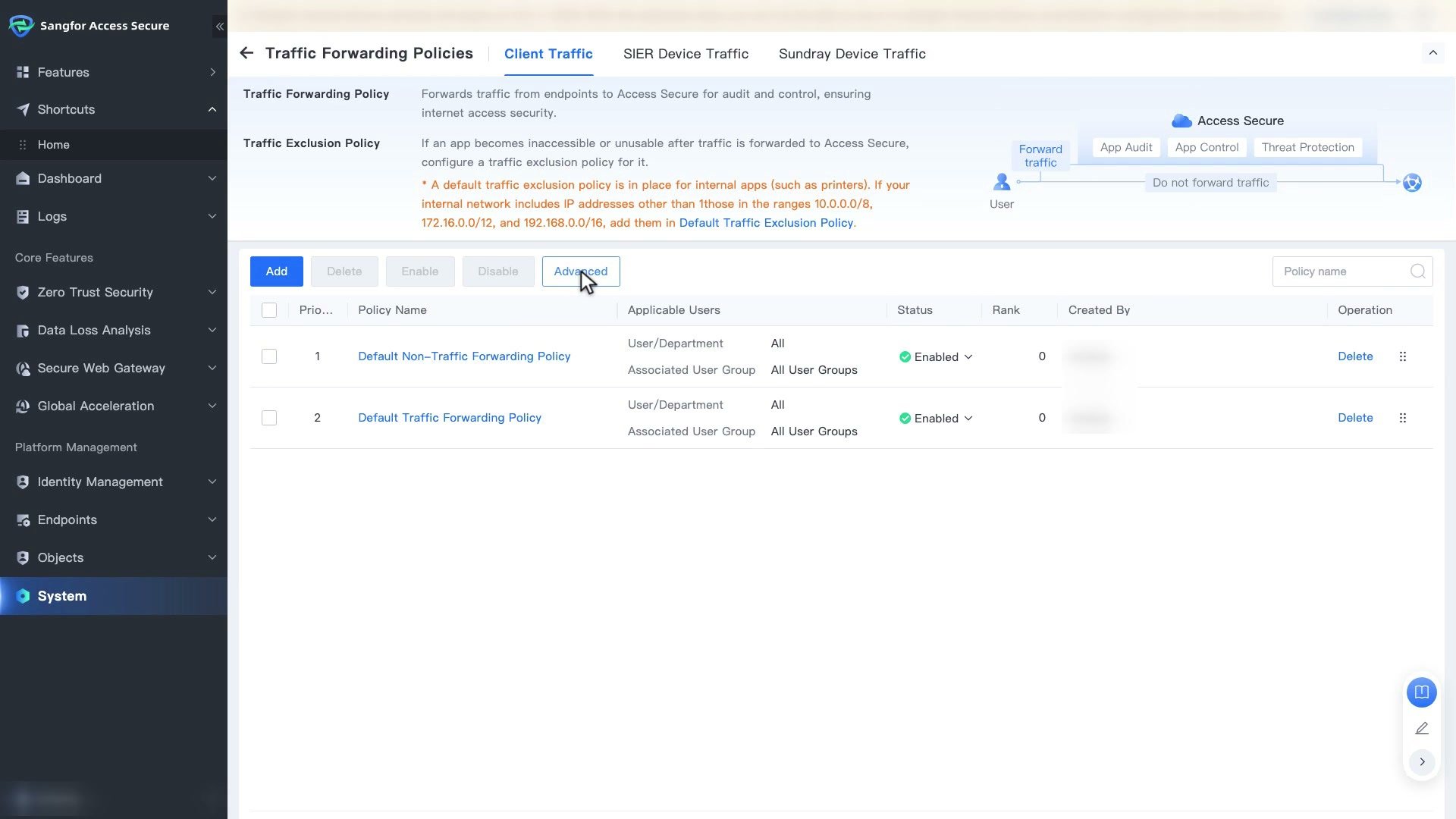Delete the Default Non-Traffic Forwarding Policy
The image size is (1456, 819).
tap(1355, 356)
